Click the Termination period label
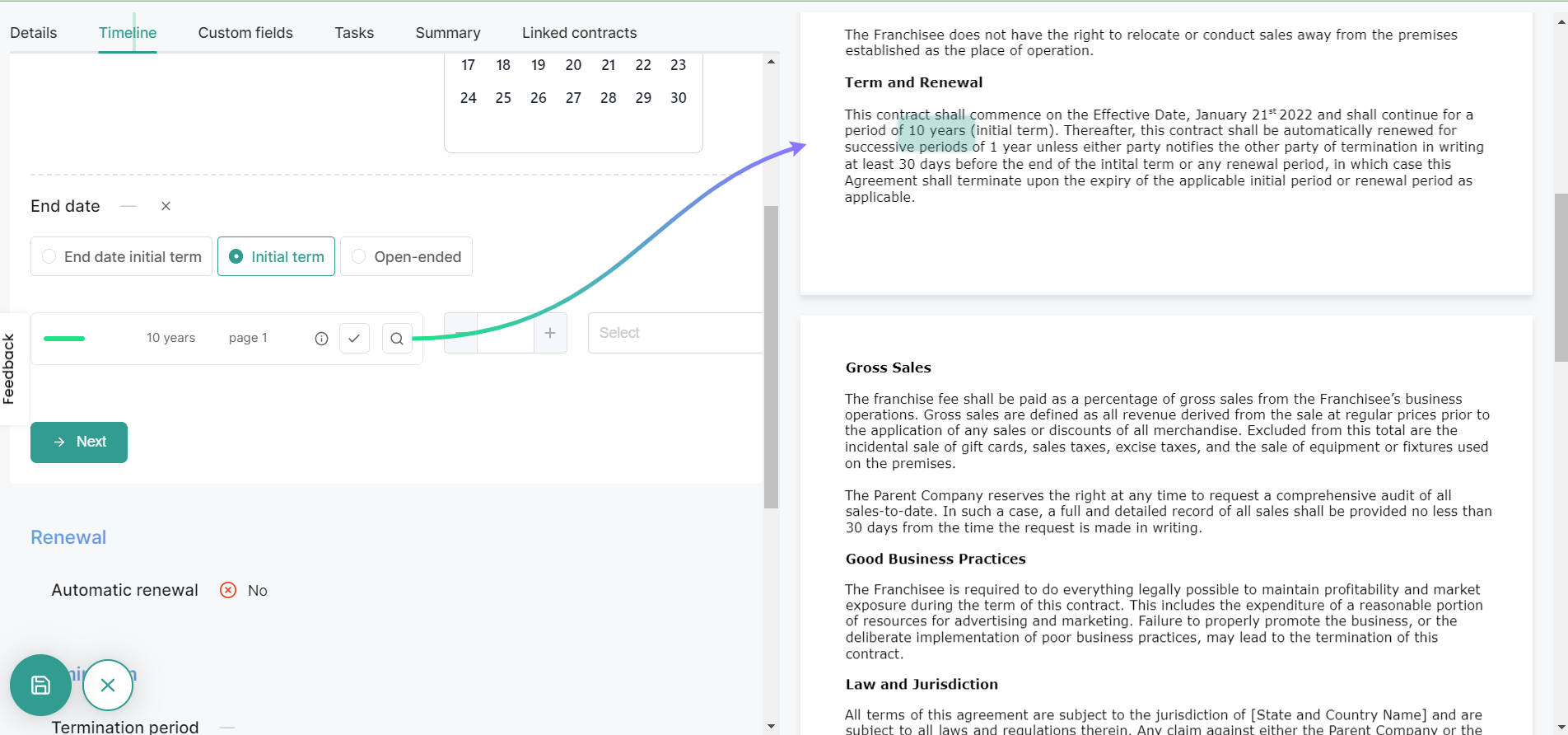Image resolution: width=1568 pixels, height=735 pixels. [x=125, y=727]
